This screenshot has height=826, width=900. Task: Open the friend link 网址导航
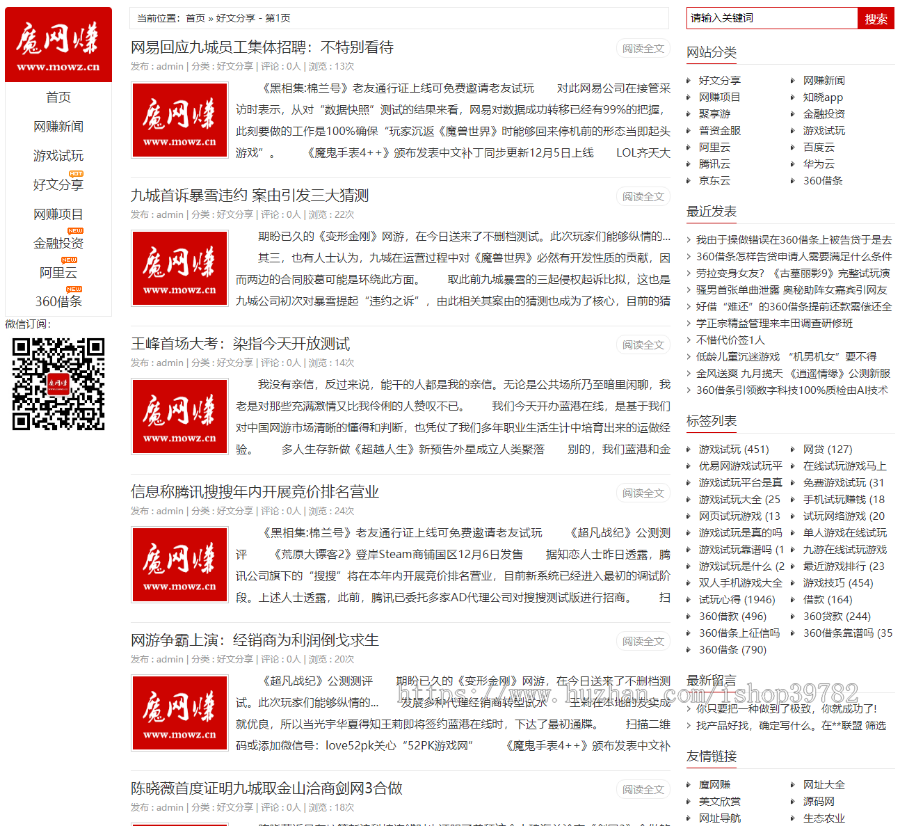coord(719,818)
